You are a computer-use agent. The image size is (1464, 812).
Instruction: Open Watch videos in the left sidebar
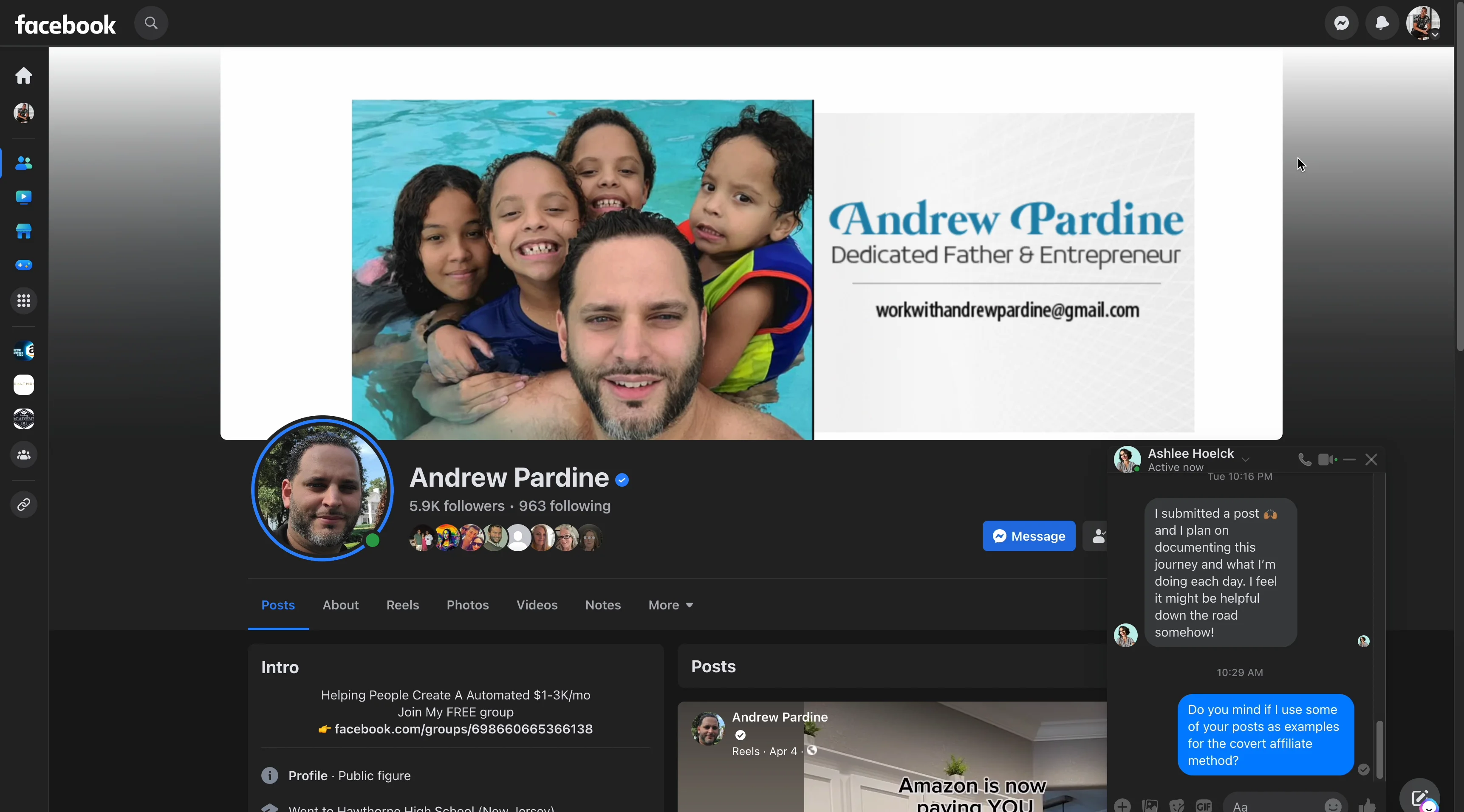click(24, 197)
